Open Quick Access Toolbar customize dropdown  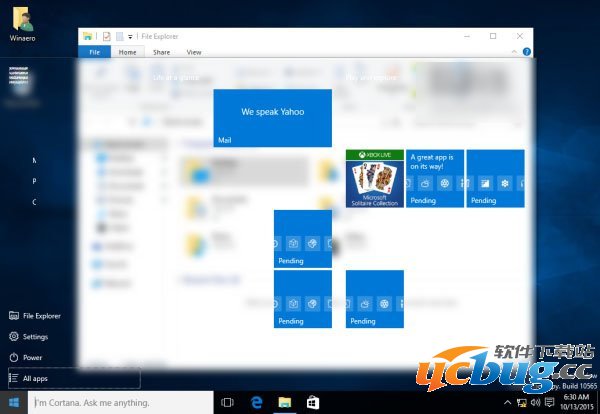pyautogui.click(x=130, y=36)
